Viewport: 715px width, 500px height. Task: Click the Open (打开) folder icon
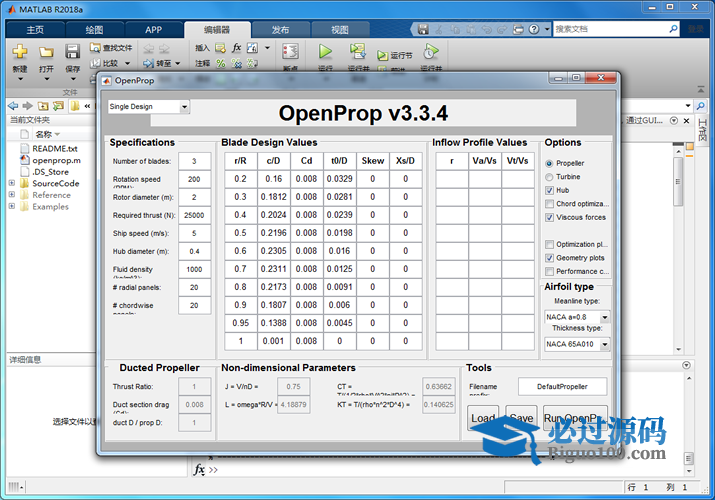[46, 51]
